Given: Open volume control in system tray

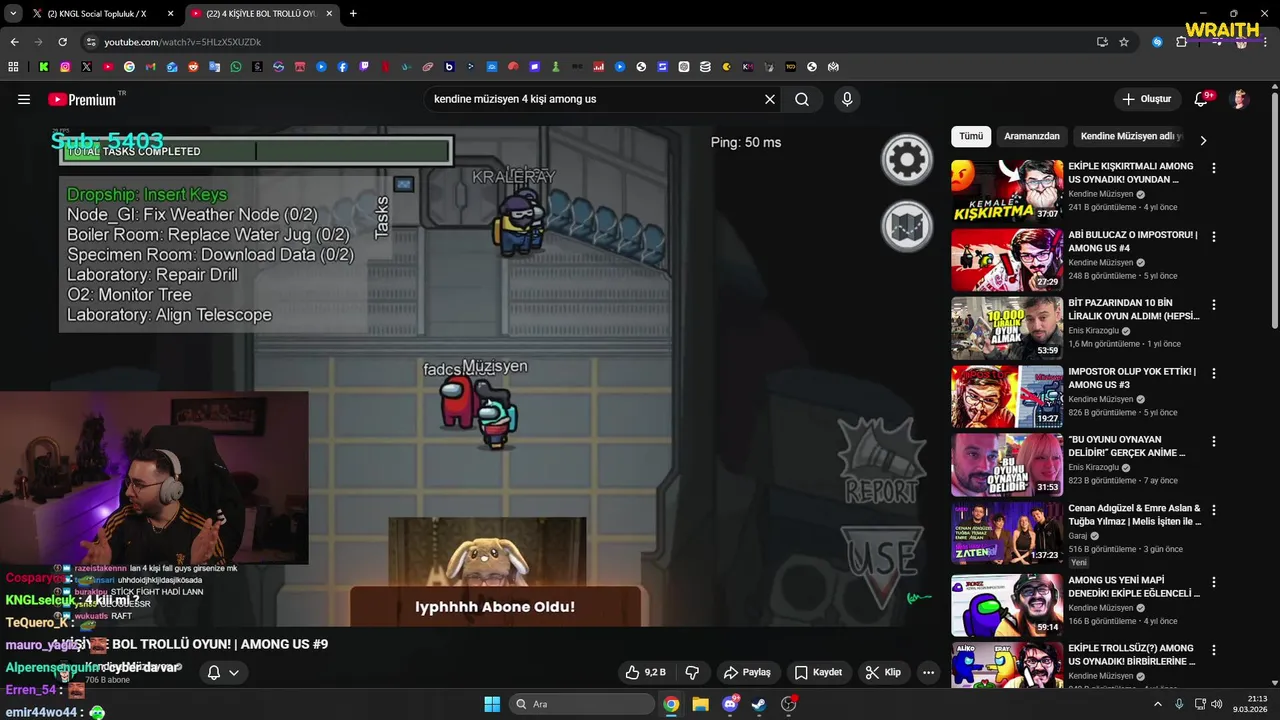Looking at the screenshot, I should click(x=1216, y=704).
